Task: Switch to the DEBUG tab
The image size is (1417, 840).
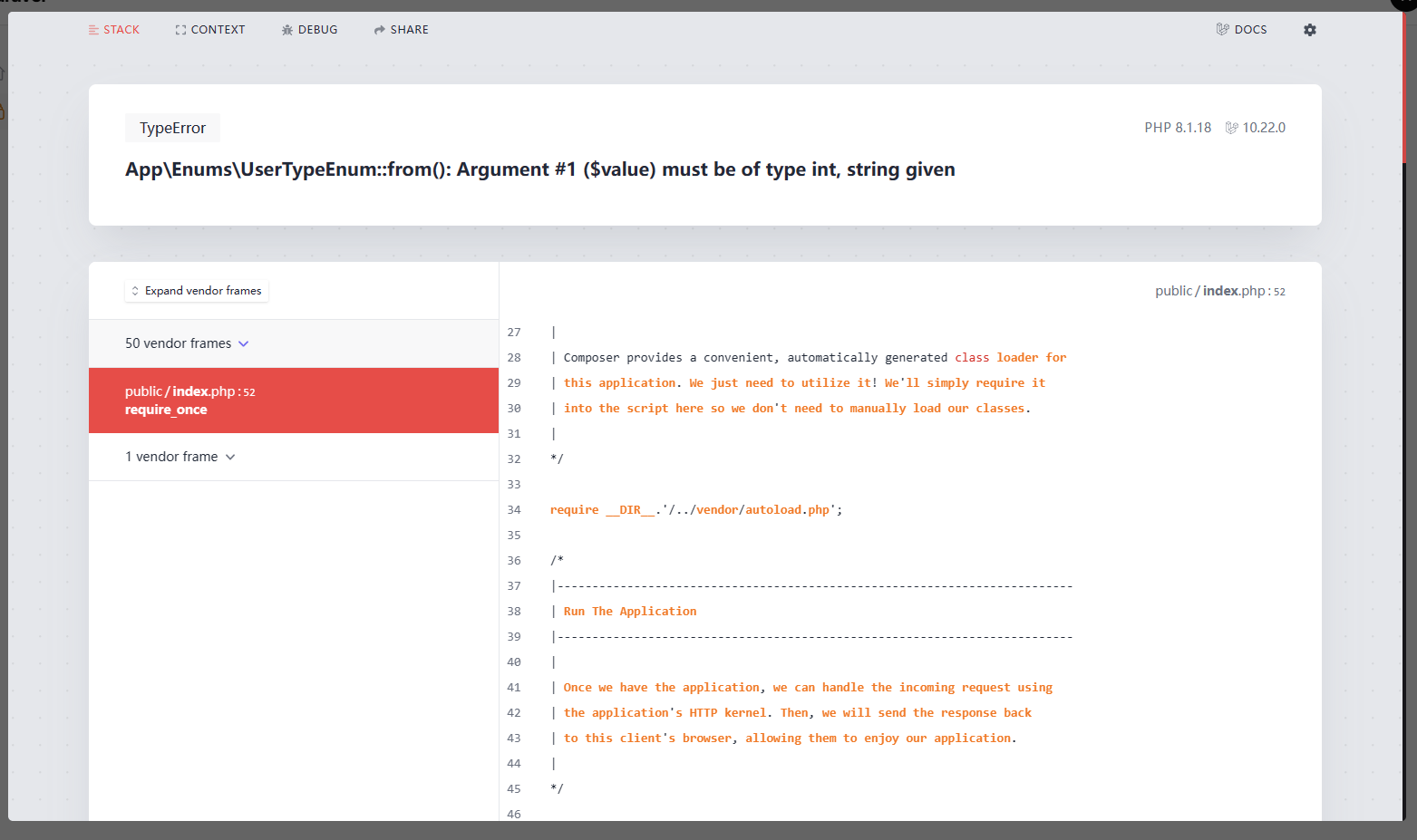Action: 315,29
